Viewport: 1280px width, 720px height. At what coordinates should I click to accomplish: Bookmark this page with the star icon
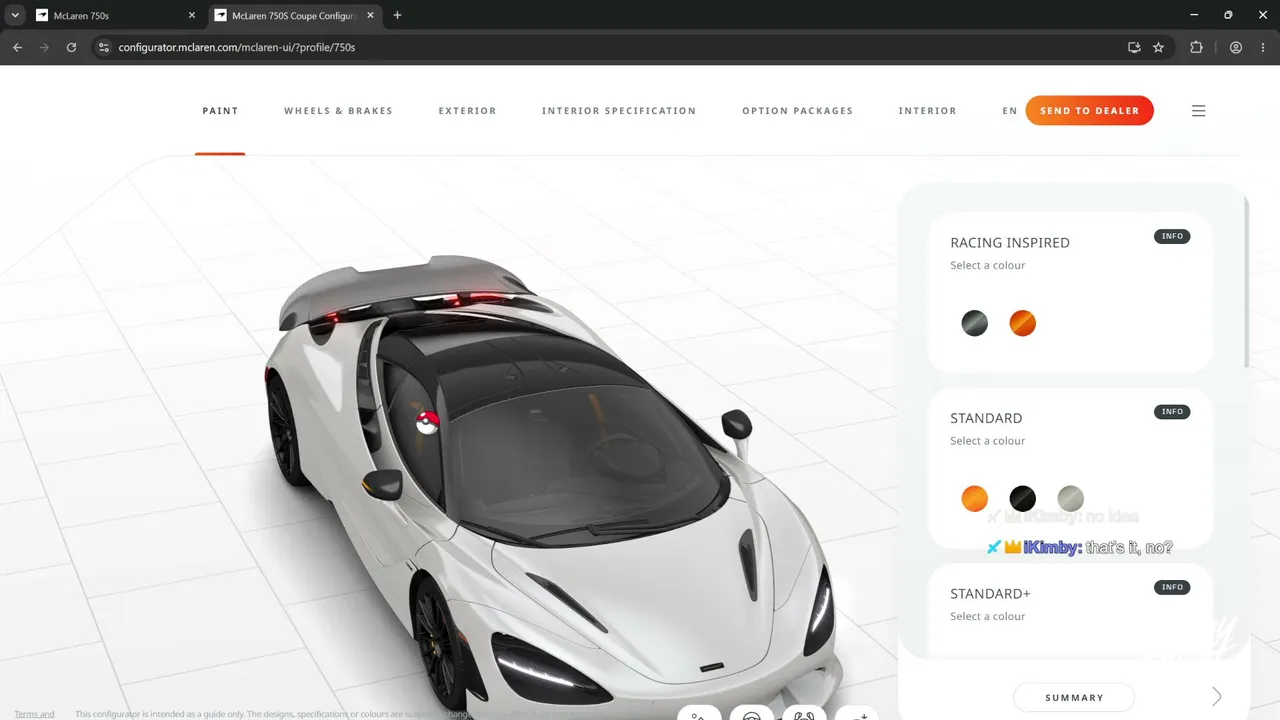(1159, 47)
